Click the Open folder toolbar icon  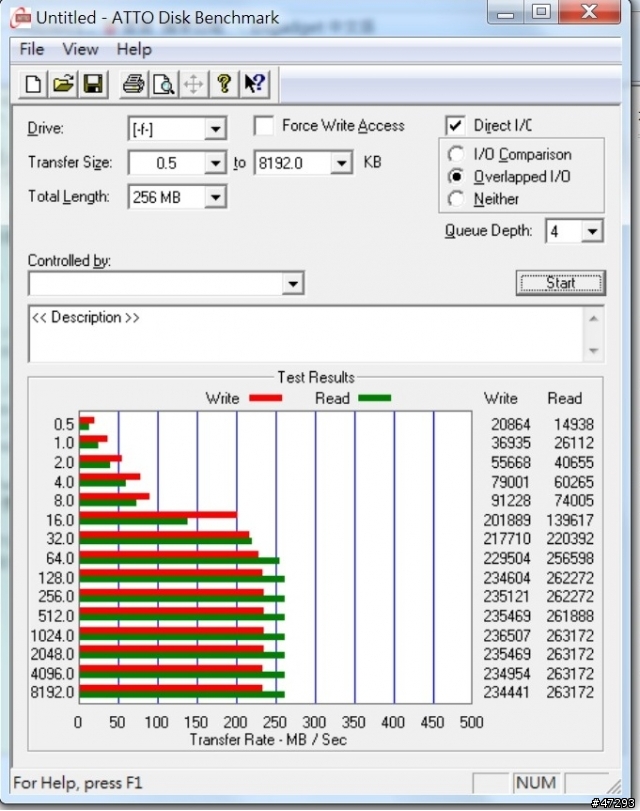pos(63,83)
